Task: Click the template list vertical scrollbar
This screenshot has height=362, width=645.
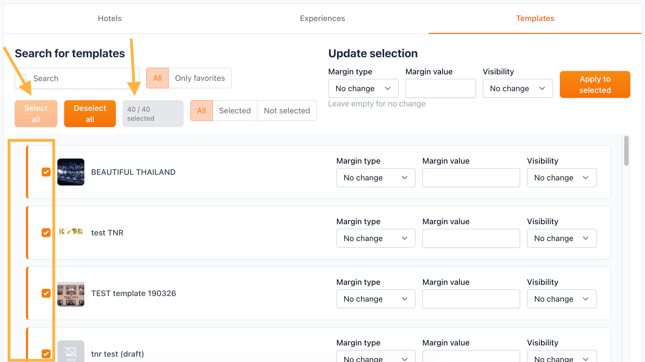Action: 626,151
